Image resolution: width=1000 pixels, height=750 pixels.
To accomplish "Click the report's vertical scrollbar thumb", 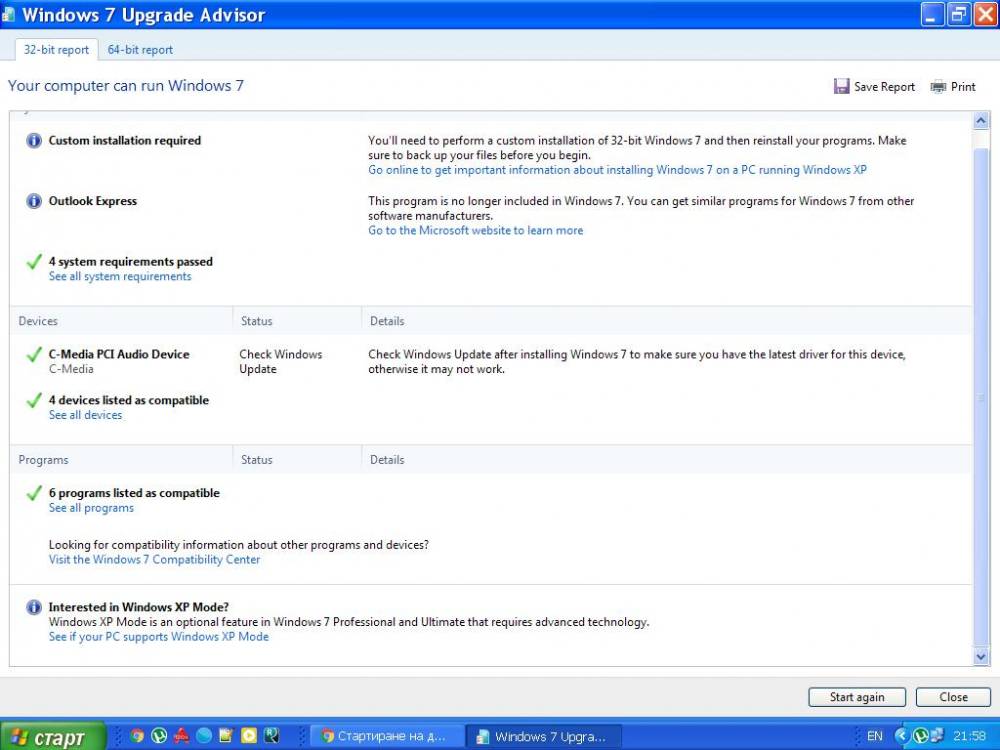I will (981, 397).
